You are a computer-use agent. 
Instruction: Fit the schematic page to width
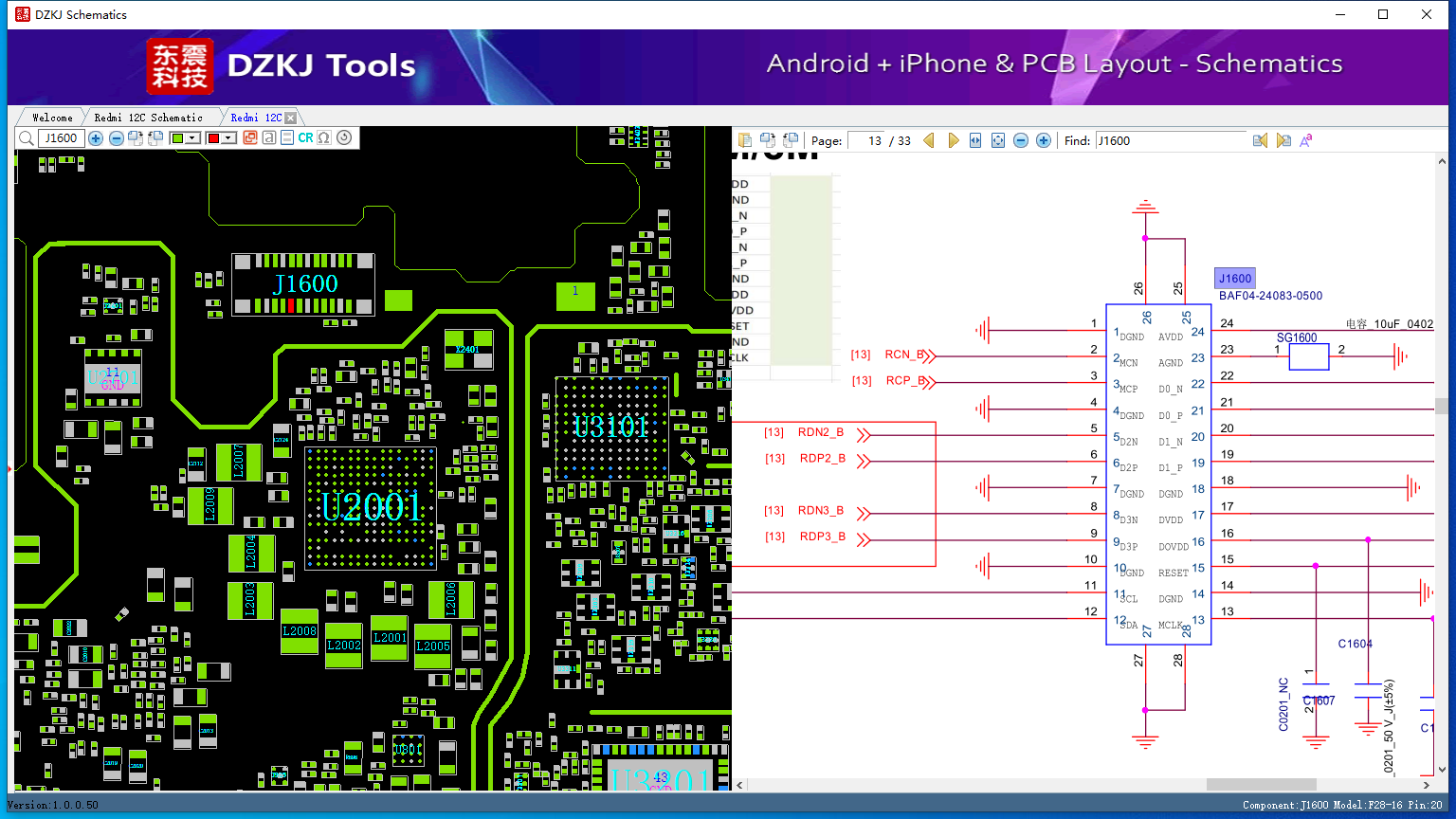pos(974,140)
